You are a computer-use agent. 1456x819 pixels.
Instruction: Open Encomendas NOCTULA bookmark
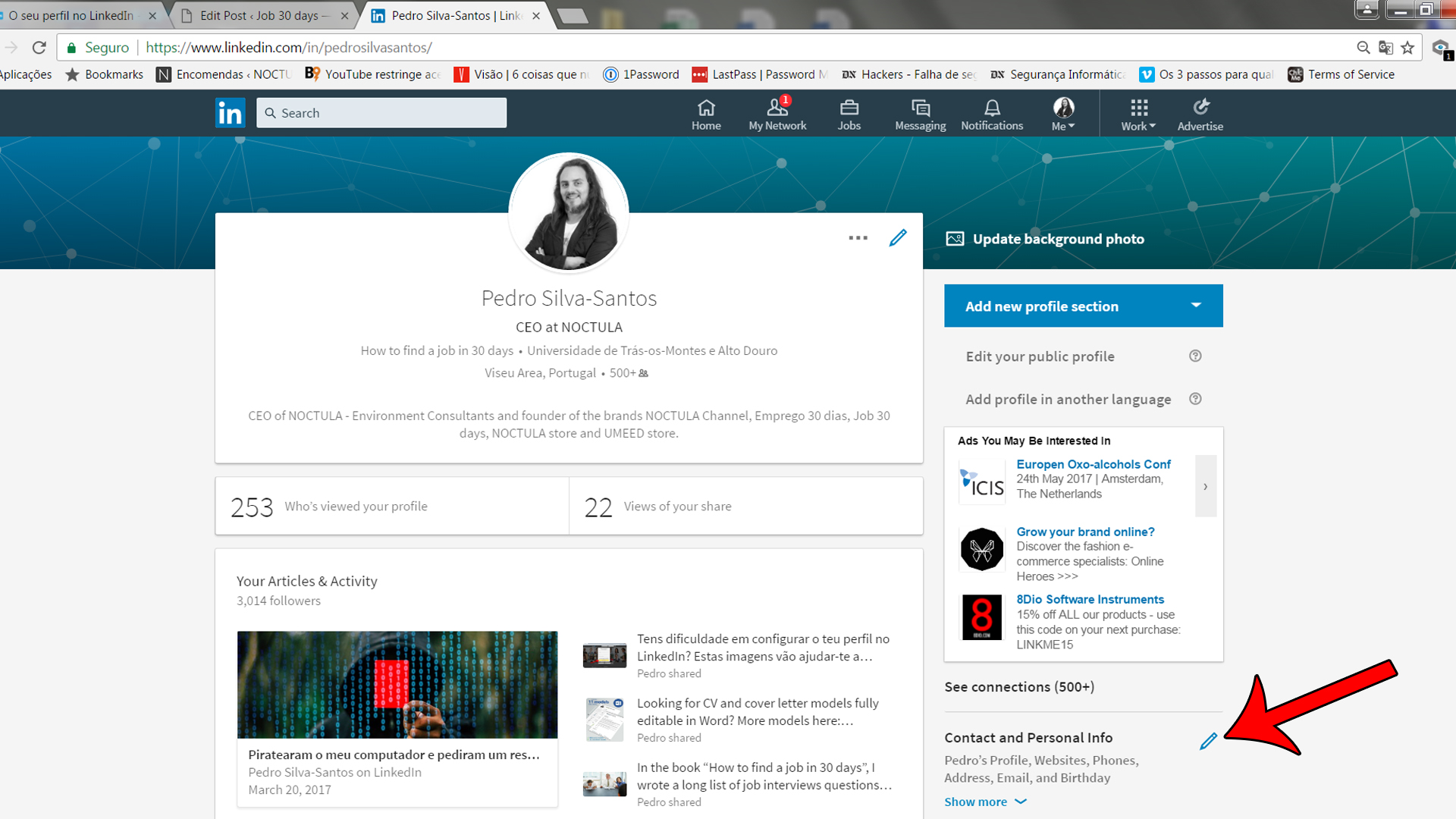[224, 74]
